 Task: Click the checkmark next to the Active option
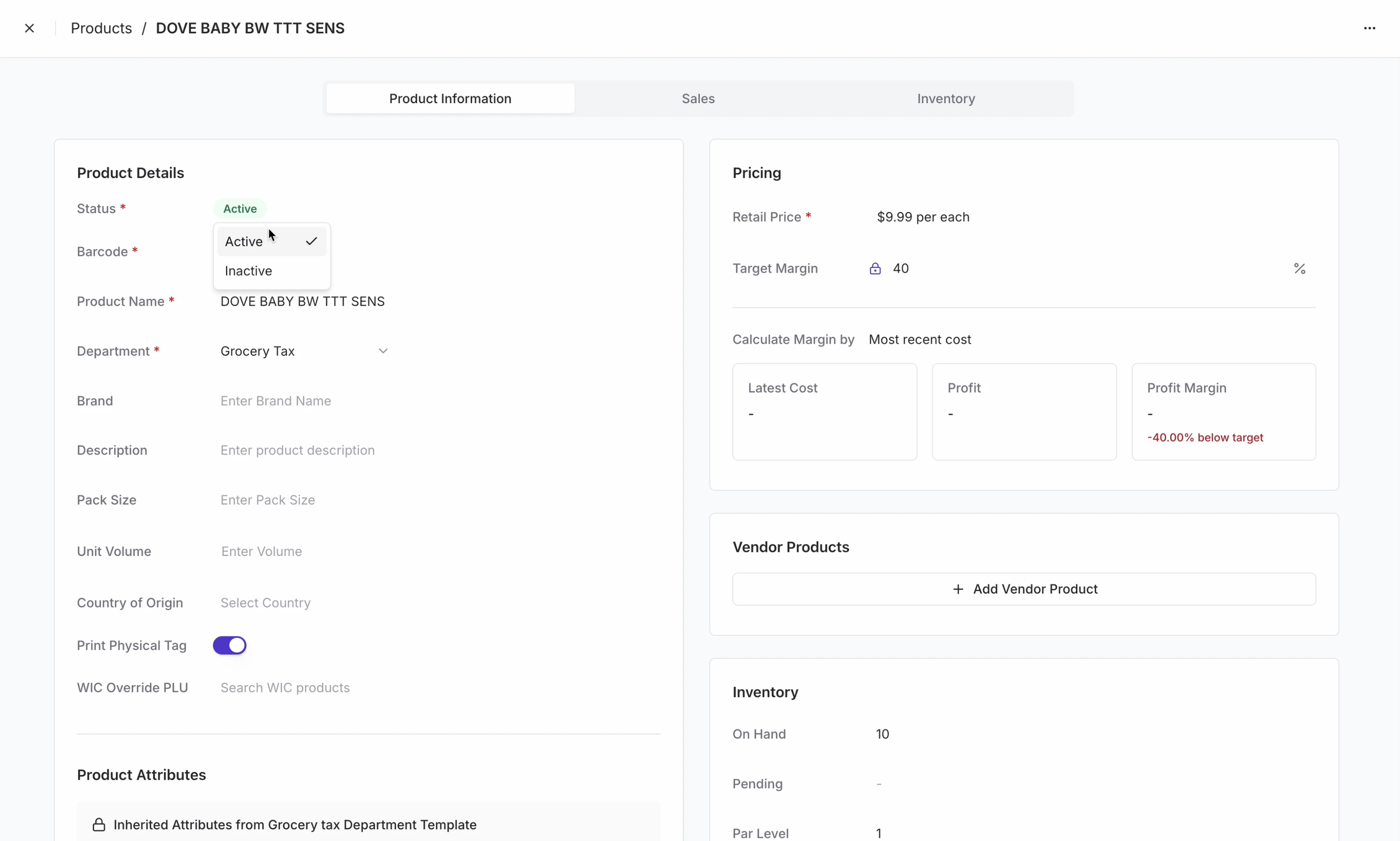pos(311,242)
